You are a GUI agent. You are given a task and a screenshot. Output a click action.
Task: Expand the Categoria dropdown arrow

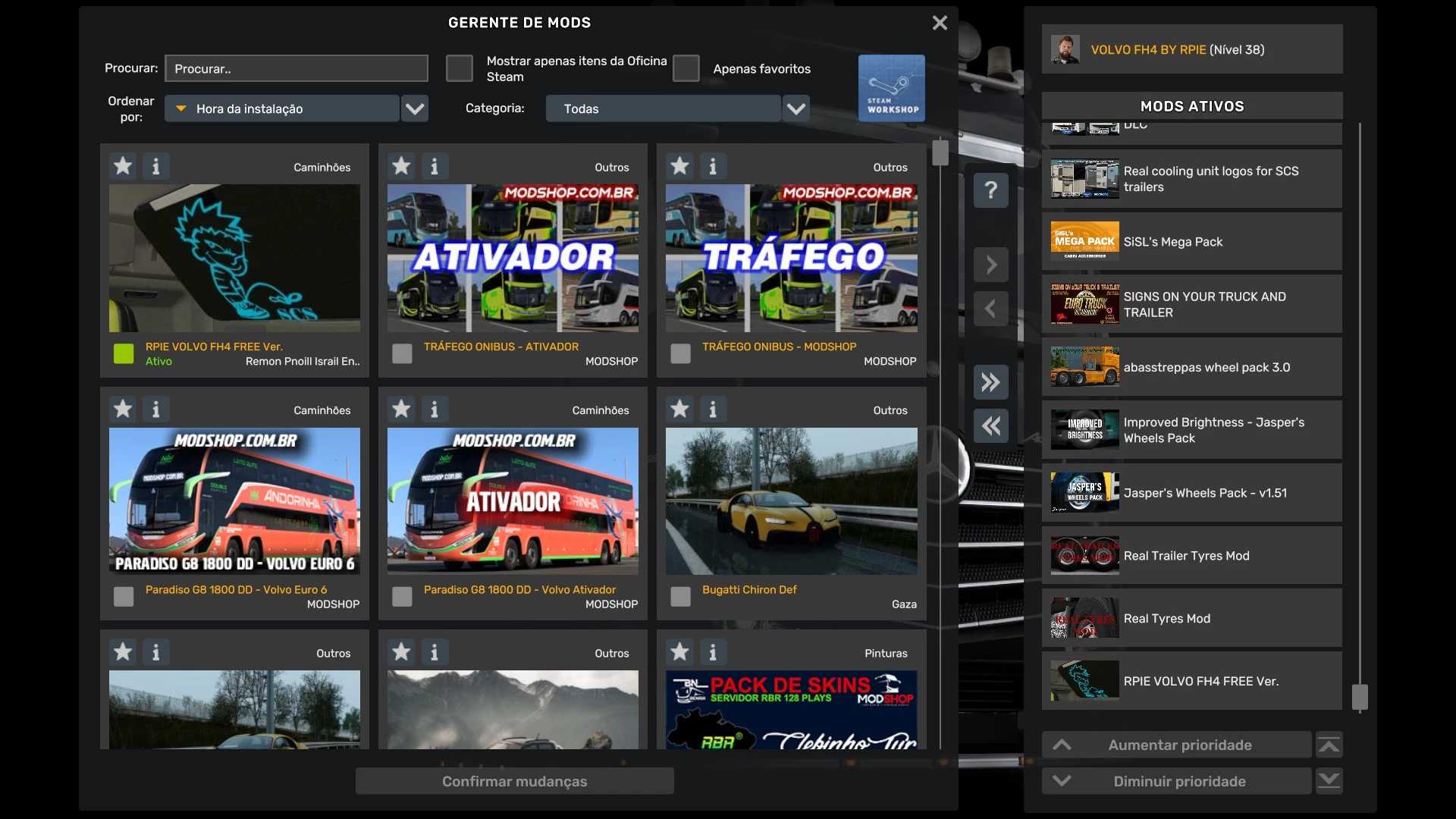pos(796,108)
